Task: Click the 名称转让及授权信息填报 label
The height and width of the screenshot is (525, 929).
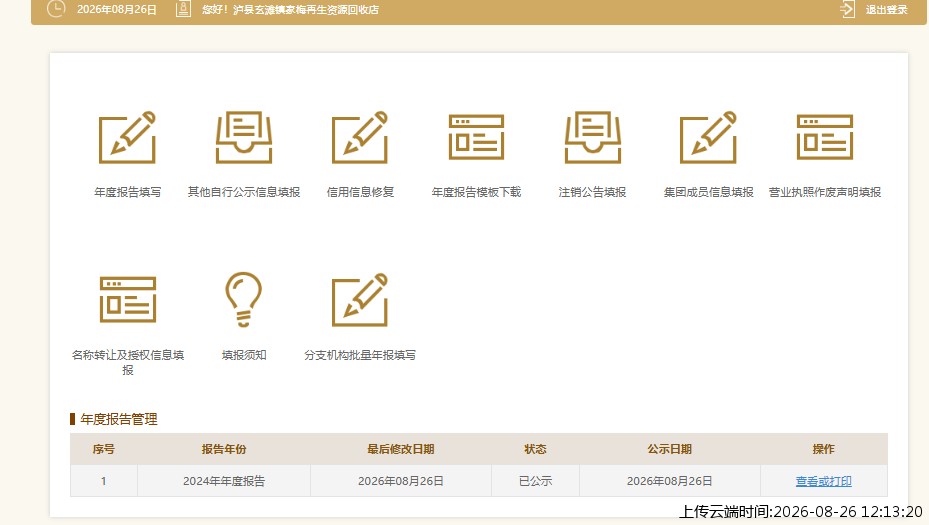Action: click(x=127, y=362)
